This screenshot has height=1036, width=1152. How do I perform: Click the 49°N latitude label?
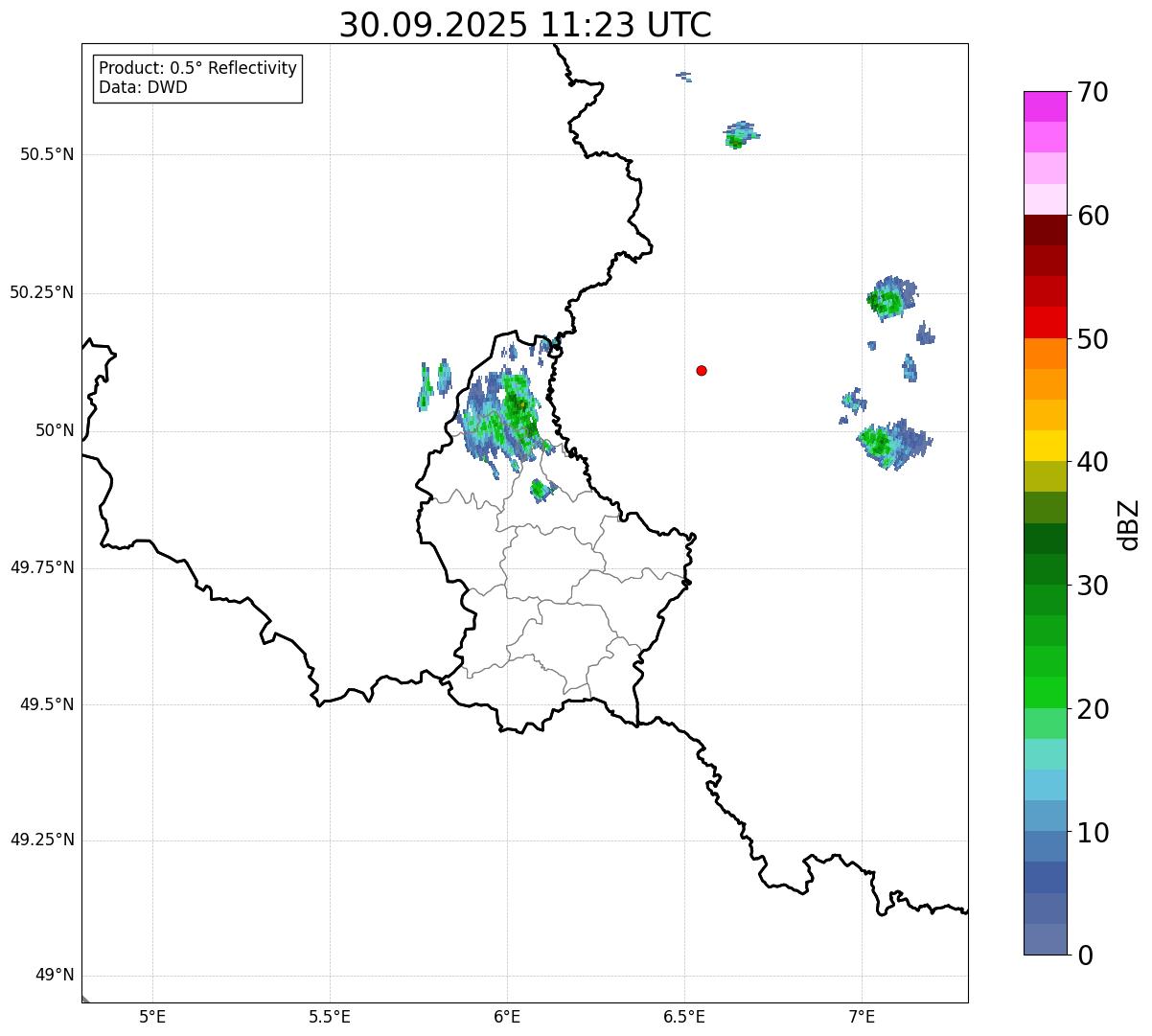tap(55, 975)
